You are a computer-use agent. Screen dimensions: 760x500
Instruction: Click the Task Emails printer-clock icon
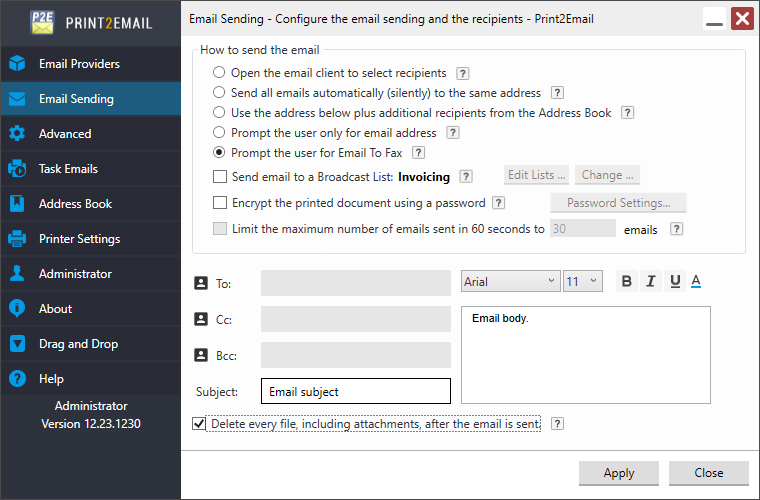pyautogui.click(x=17, y=169)
